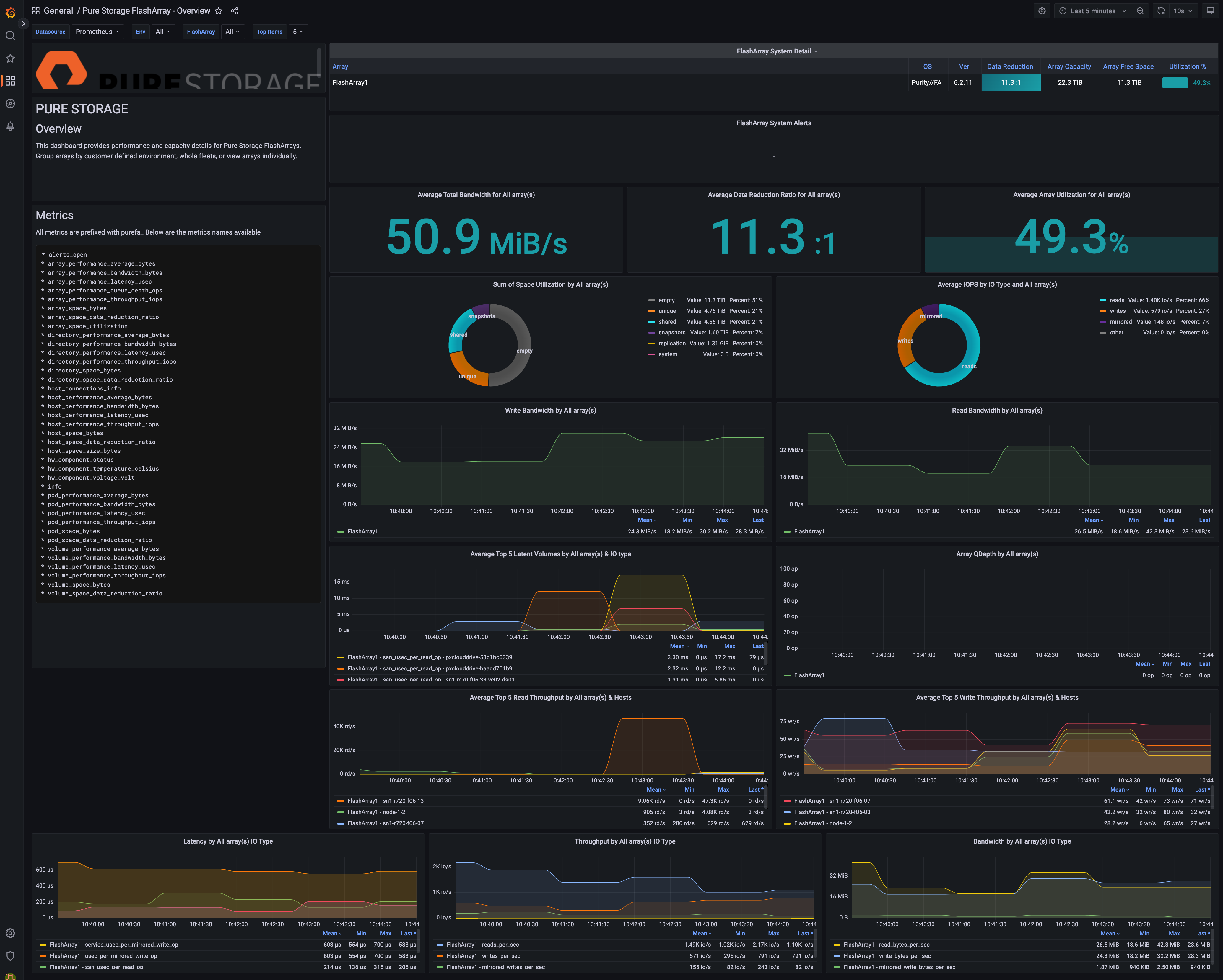Open the Average Total Bandwidth panel title menu
This screenshot has width=1223, height=980.
(476, 195)
